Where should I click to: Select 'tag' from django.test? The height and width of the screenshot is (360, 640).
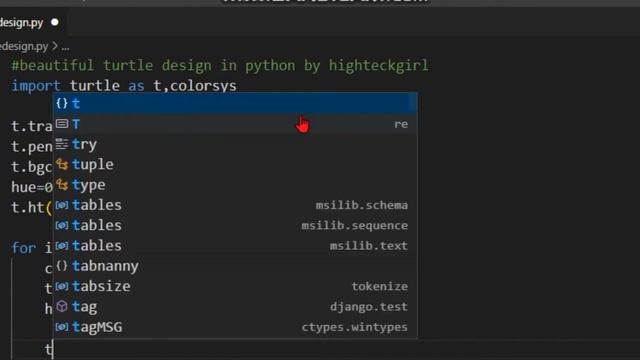point(236,307)
